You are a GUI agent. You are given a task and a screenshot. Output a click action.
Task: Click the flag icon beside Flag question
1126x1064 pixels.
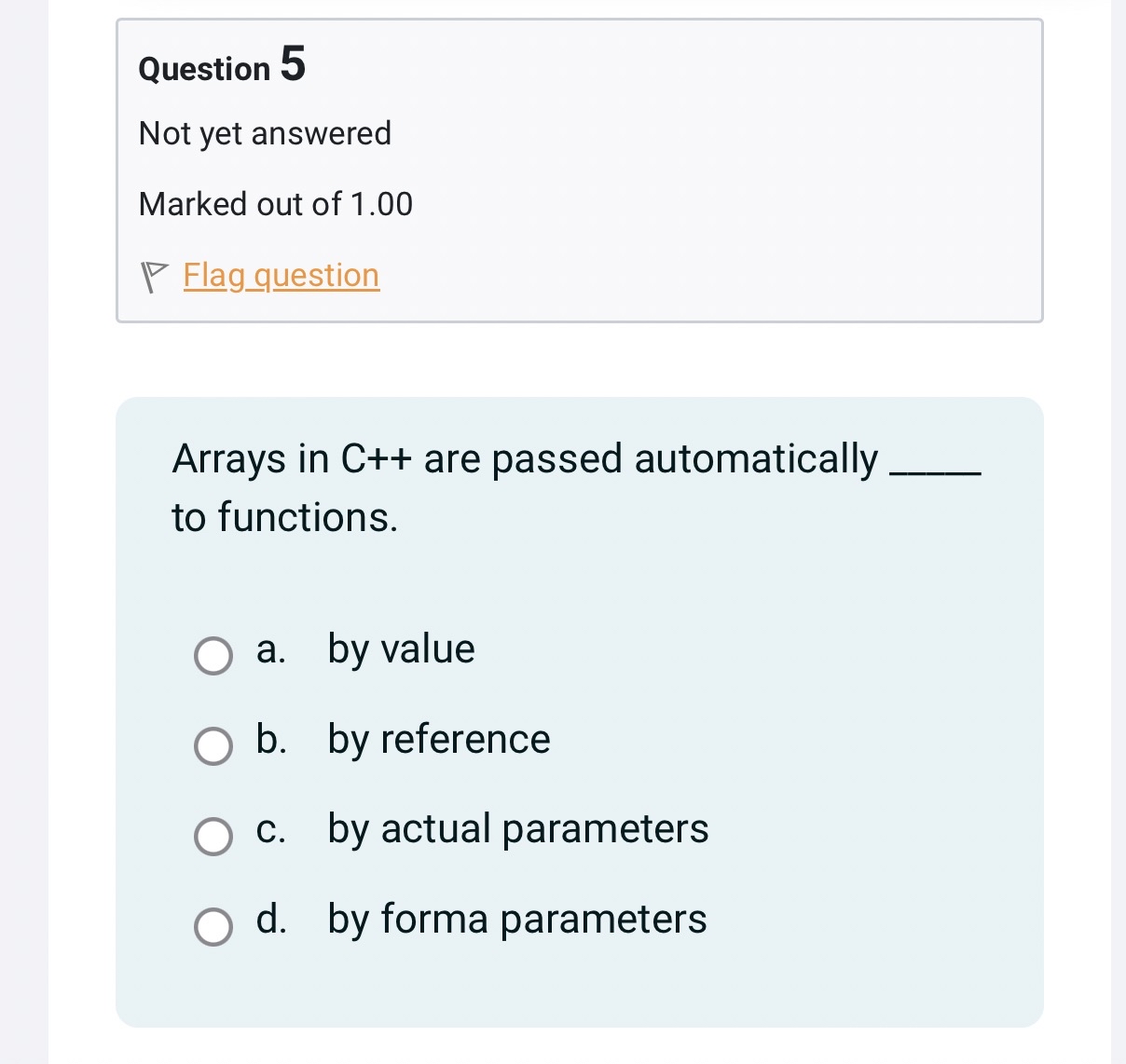pos(154,277)
